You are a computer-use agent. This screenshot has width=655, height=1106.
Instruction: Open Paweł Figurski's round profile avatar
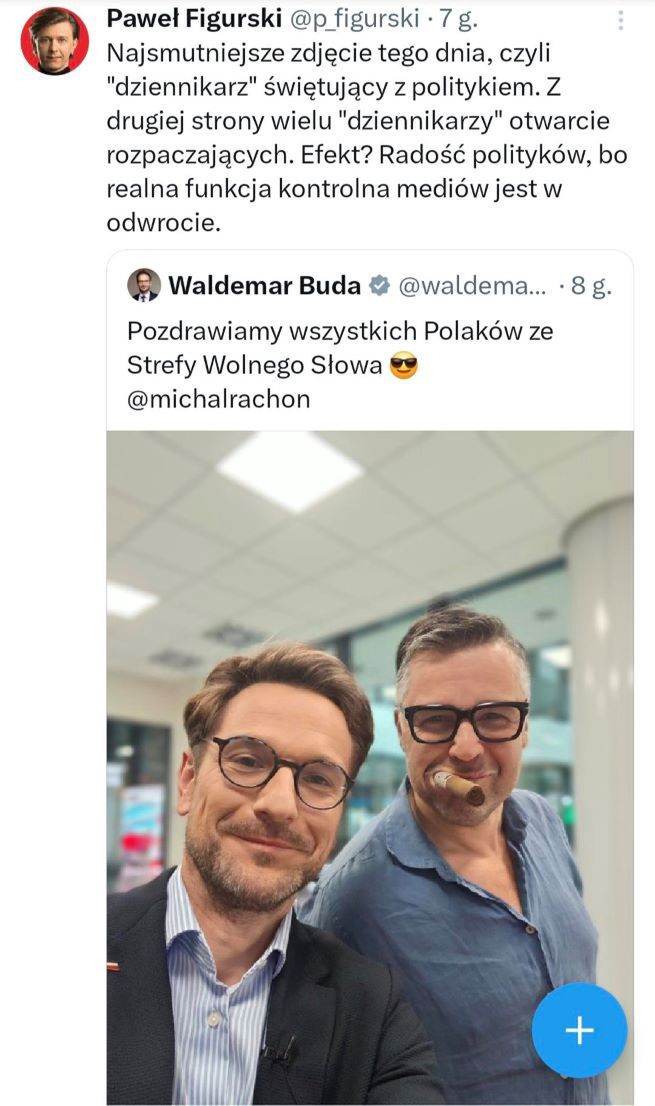(54, 42)
